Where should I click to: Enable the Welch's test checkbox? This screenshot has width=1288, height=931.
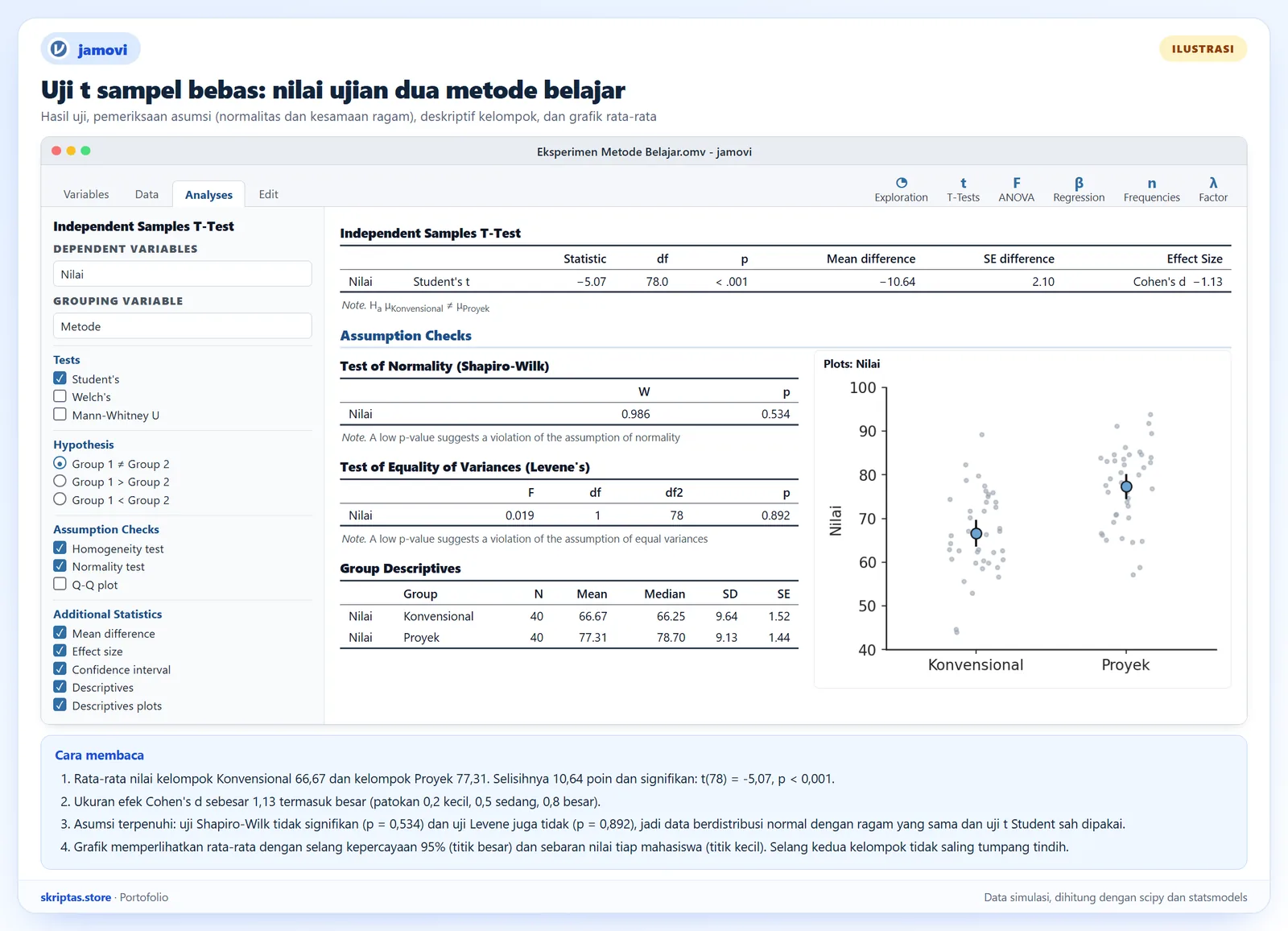pos(60,396)
